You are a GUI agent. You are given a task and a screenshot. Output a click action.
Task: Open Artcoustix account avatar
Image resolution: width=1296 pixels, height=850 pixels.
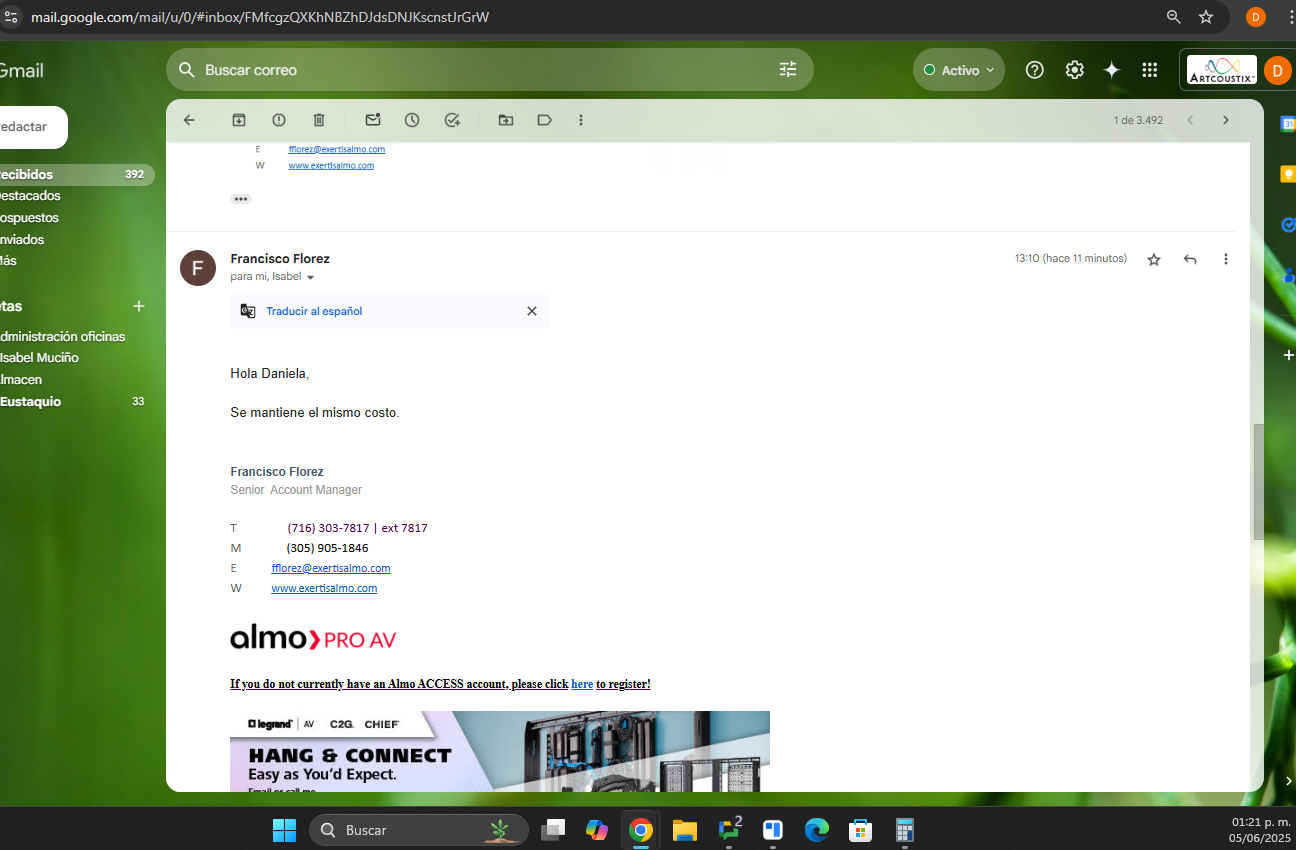click(x=1278, y=70)
